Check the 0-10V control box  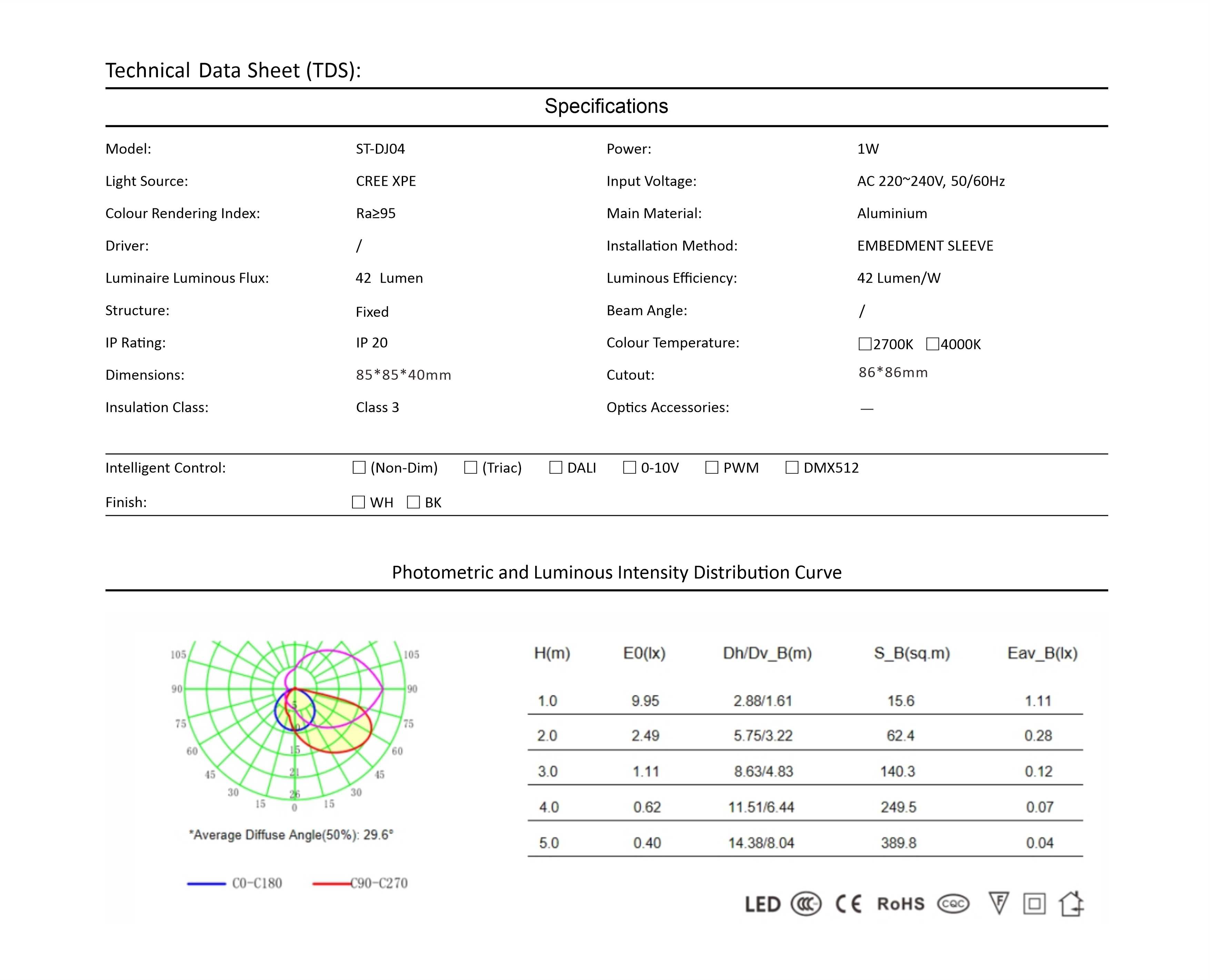[x=629, y=468]
